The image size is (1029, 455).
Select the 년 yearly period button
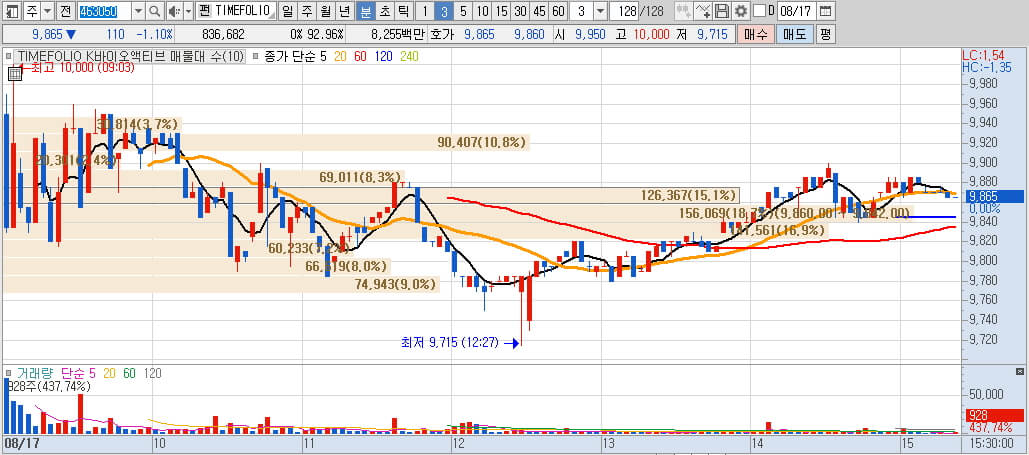point(345,11)
